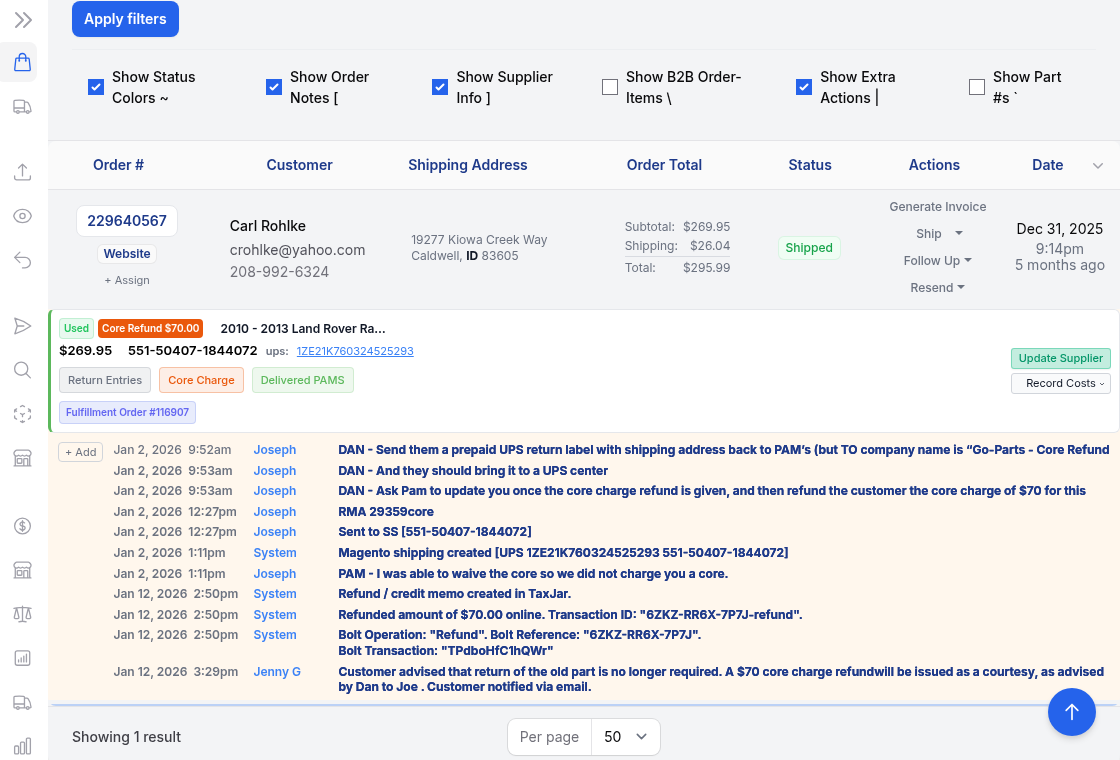Click the RMA 29359core note
The height and width of the screenshot is (760, 1120).
[386, 512]
